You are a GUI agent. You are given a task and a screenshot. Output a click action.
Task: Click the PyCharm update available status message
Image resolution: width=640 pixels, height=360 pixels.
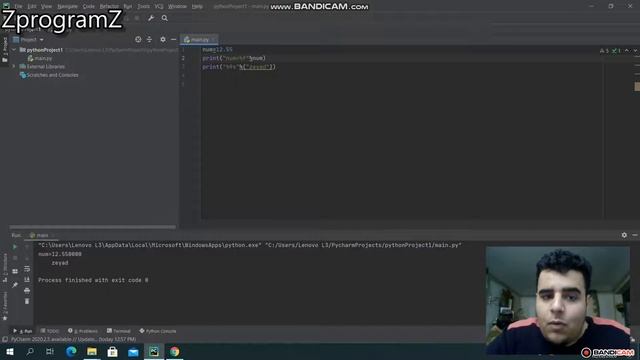[x=73, y=339]
